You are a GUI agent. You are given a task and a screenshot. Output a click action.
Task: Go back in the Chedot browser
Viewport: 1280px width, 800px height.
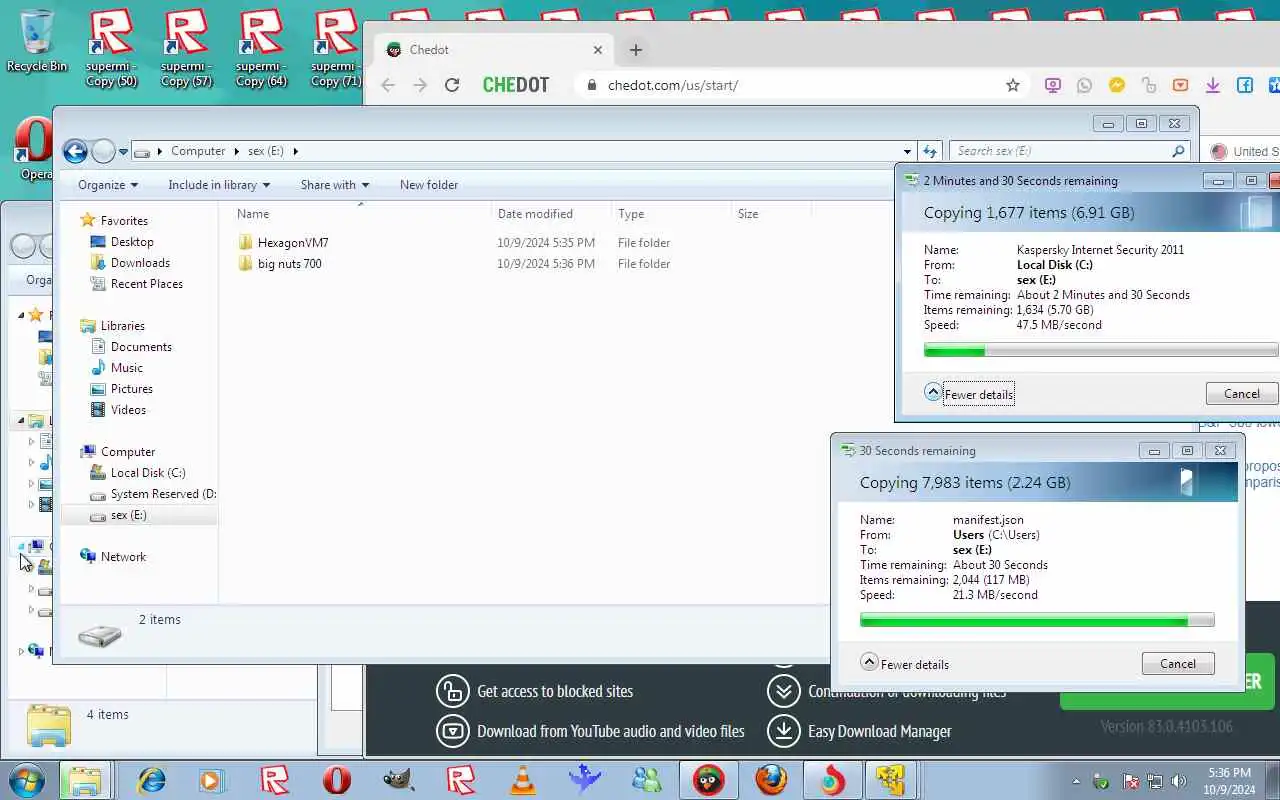(388, 85)
